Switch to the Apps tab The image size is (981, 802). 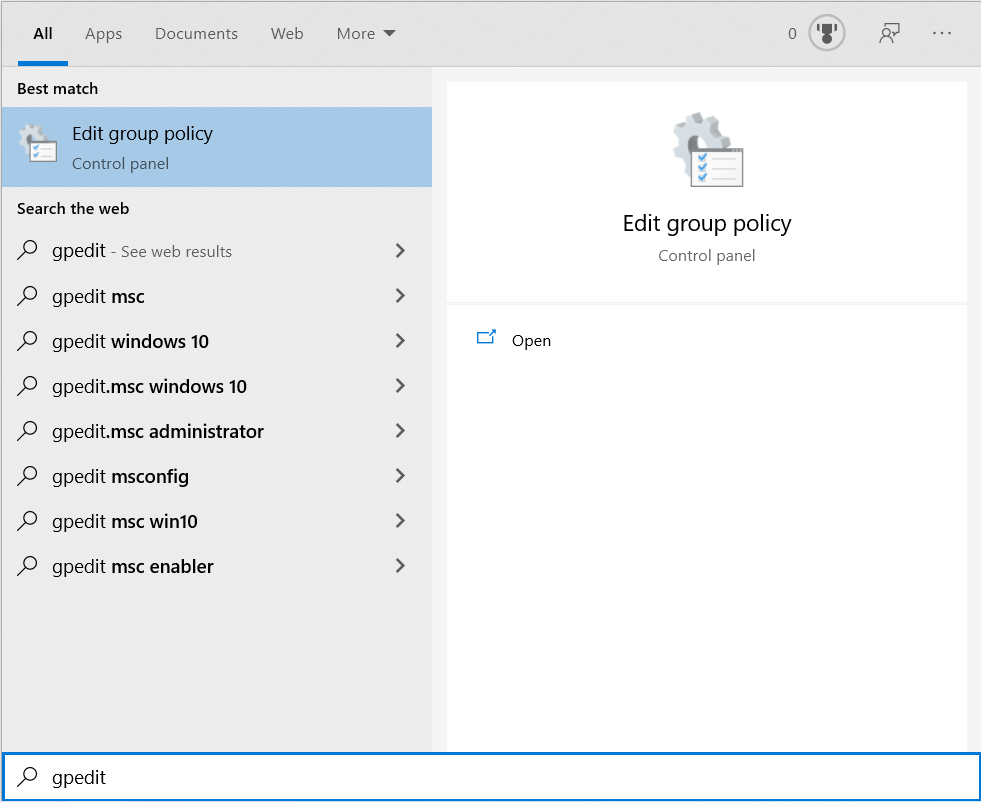(x=103, y=33)
